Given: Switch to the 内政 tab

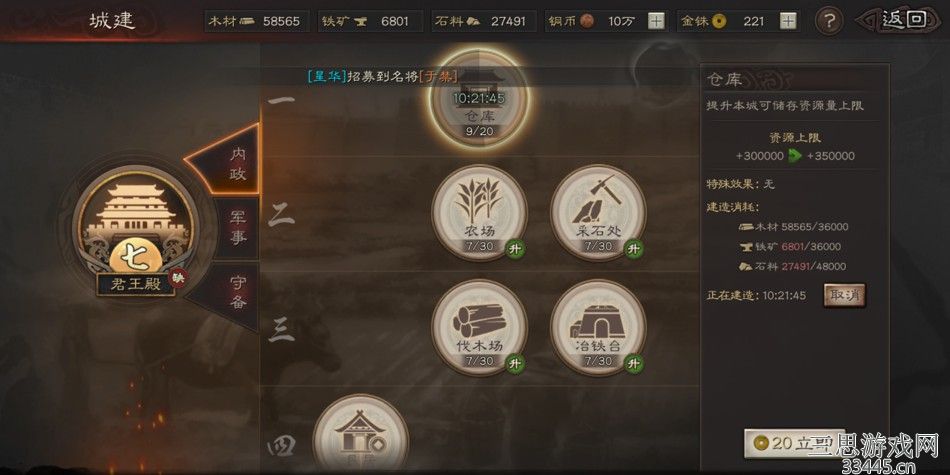Looking at the screenshot, I should tap(233, 161).
